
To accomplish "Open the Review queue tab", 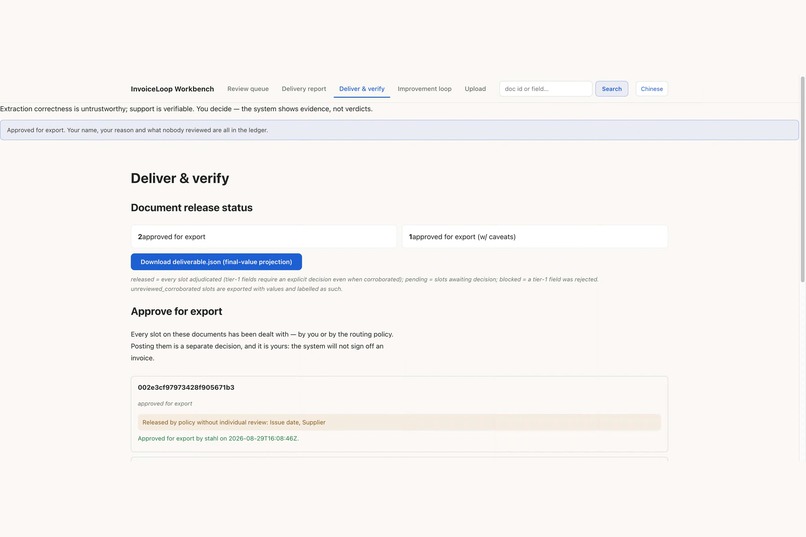I will point(248,89).
